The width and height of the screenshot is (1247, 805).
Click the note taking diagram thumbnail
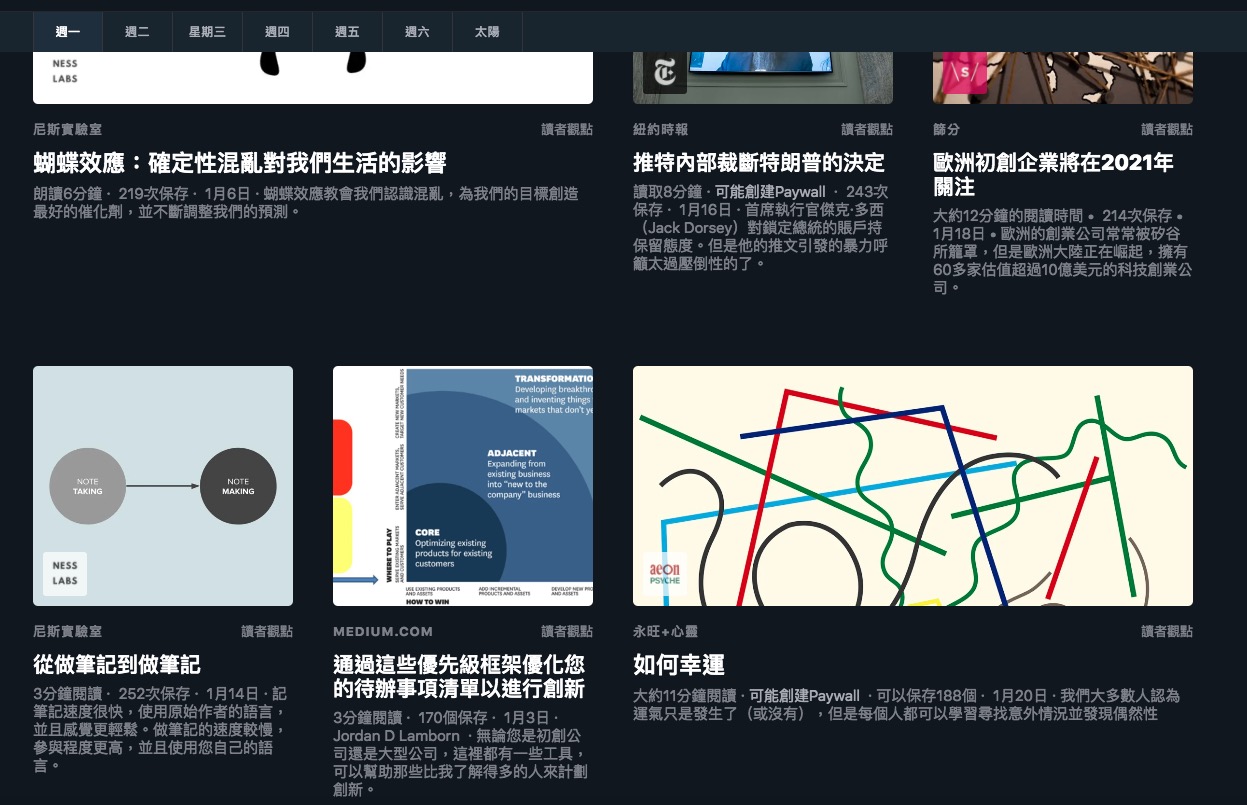click(163, 486)
